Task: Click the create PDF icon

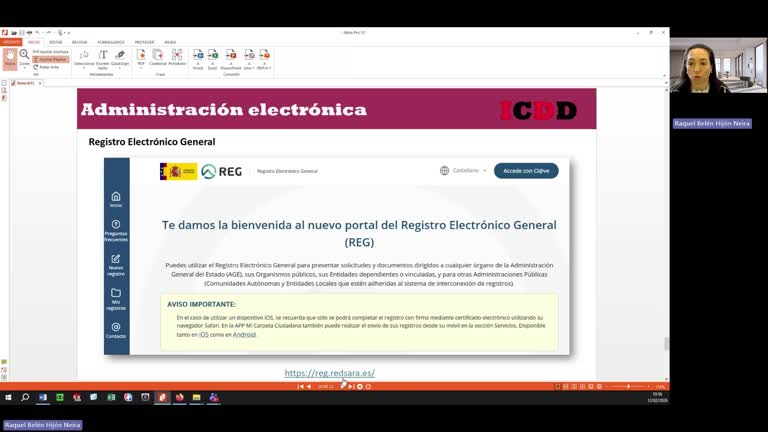Action: (141, 57)
